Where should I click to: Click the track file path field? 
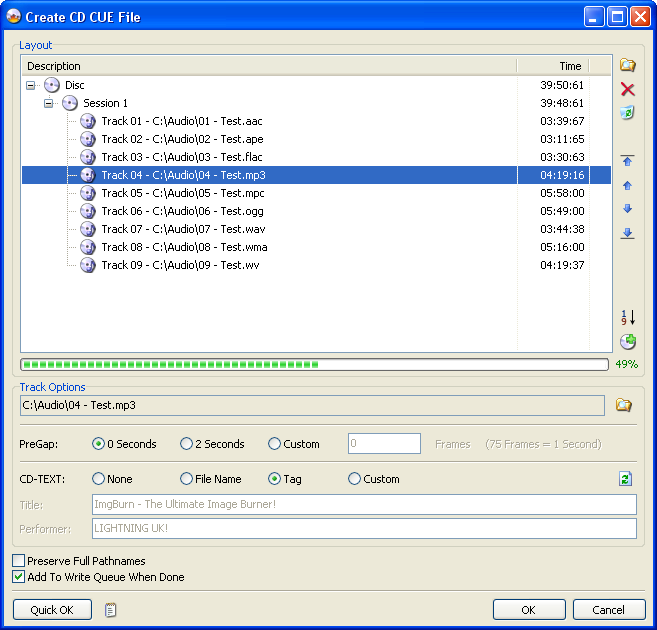coord(312,405)
